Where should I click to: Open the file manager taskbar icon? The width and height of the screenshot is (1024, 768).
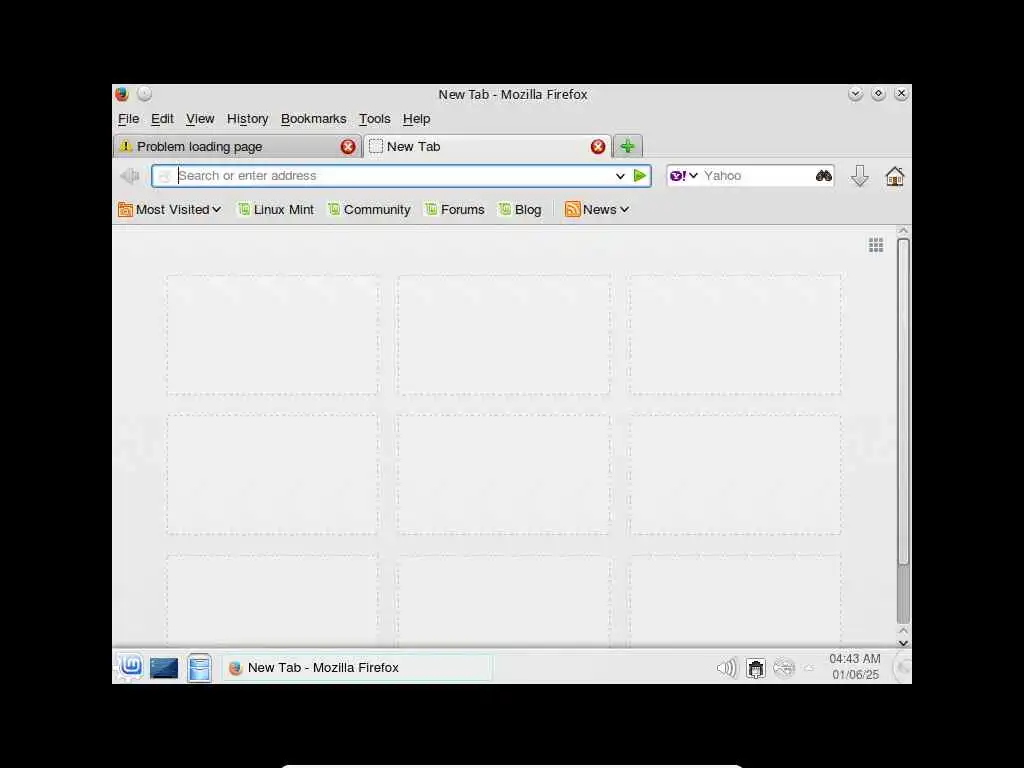coord(199,667)
